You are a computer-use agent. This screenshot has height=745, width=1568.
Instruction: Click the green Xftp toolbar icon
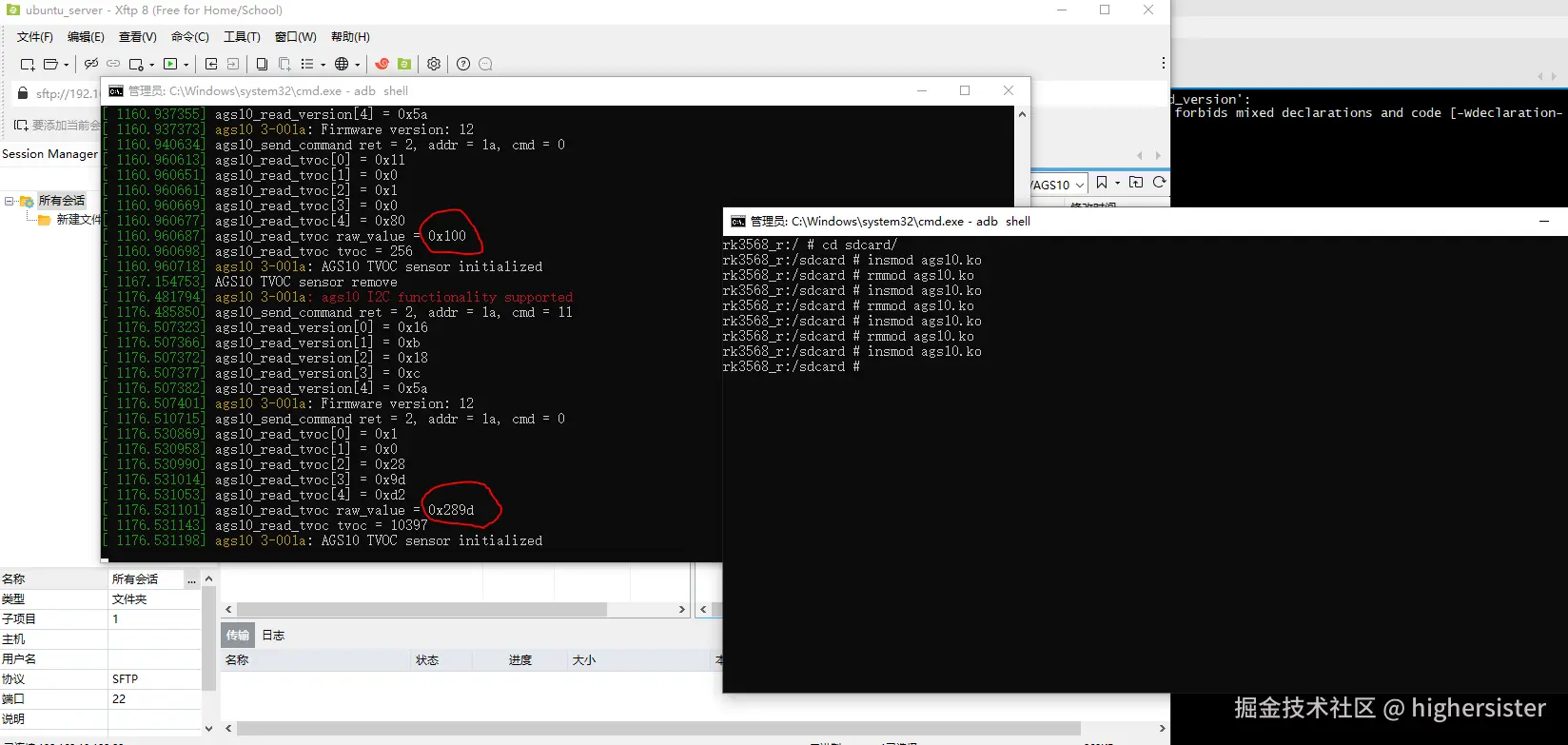[404, 64]
